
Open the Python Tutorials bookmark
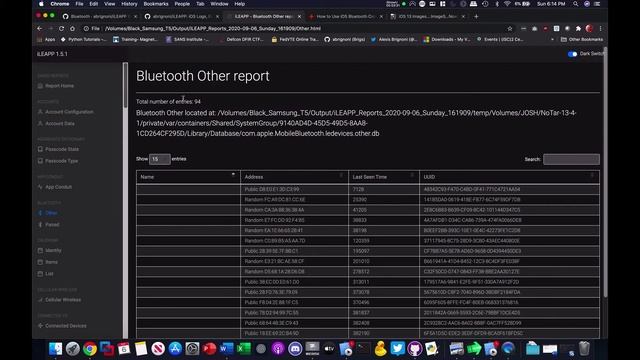[x=84, y=40]
